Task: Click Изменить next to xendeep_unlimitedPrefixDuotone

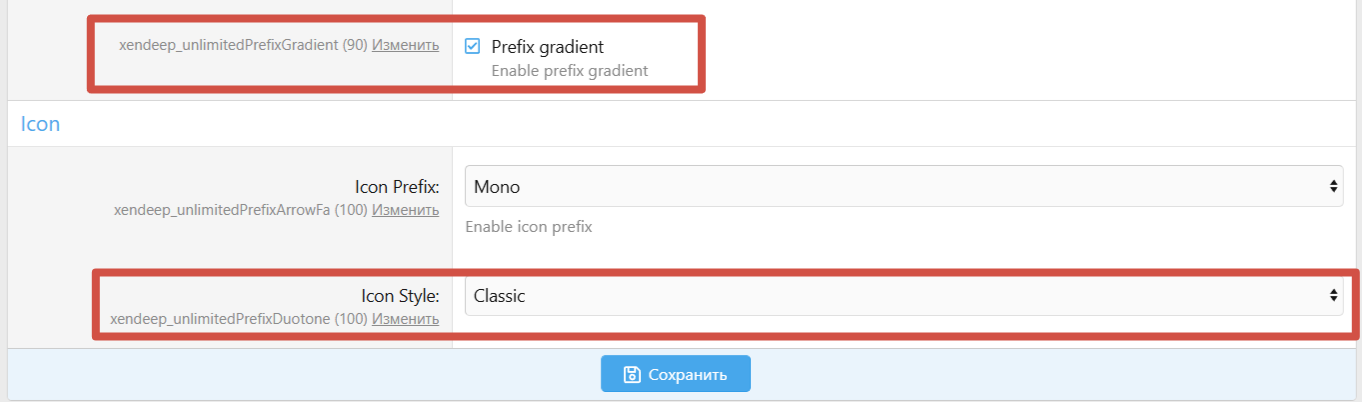Action: click(x=405, y=319)
